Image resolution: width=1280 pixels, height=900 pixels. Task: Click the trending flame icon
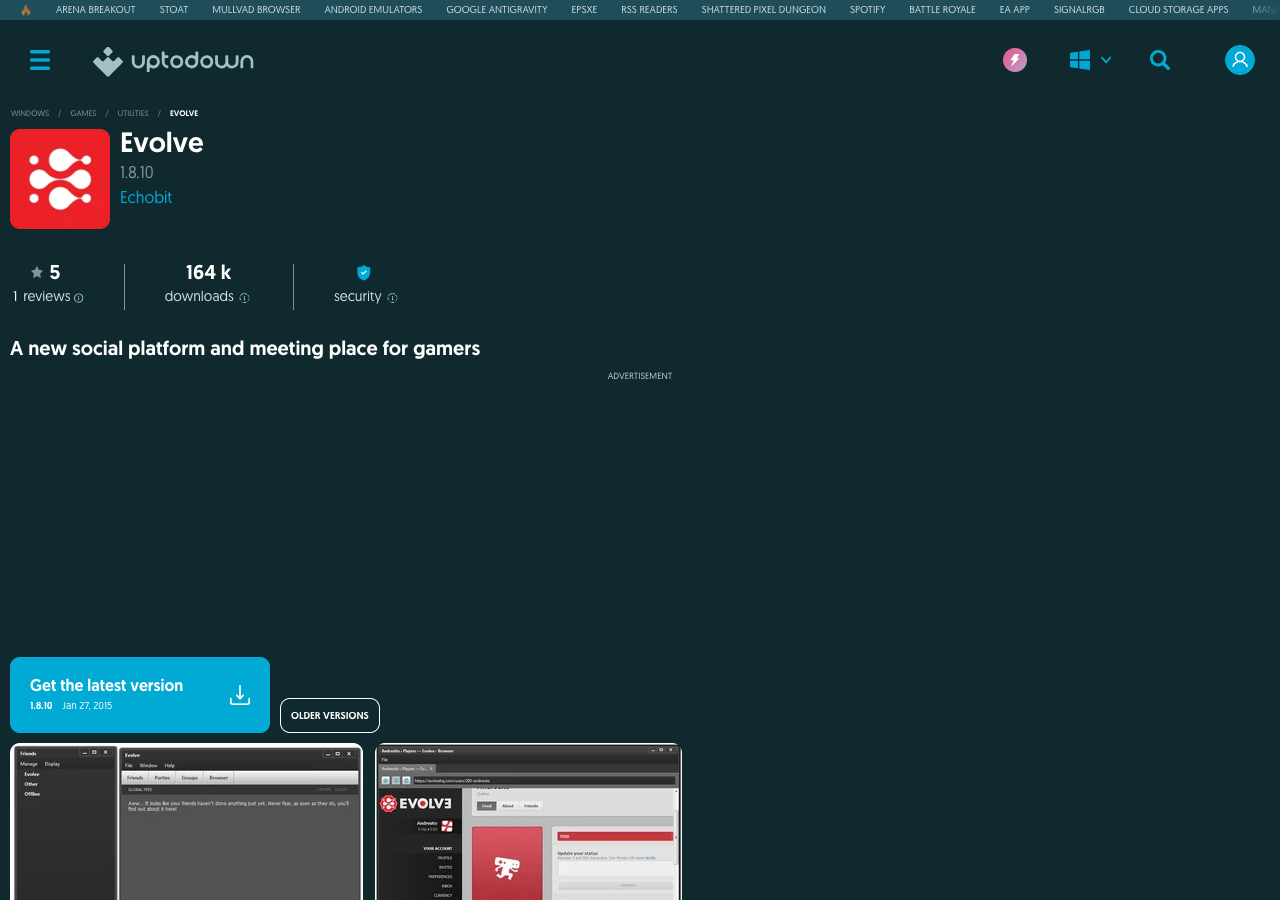pyautogui.click(x=26, y=10)
